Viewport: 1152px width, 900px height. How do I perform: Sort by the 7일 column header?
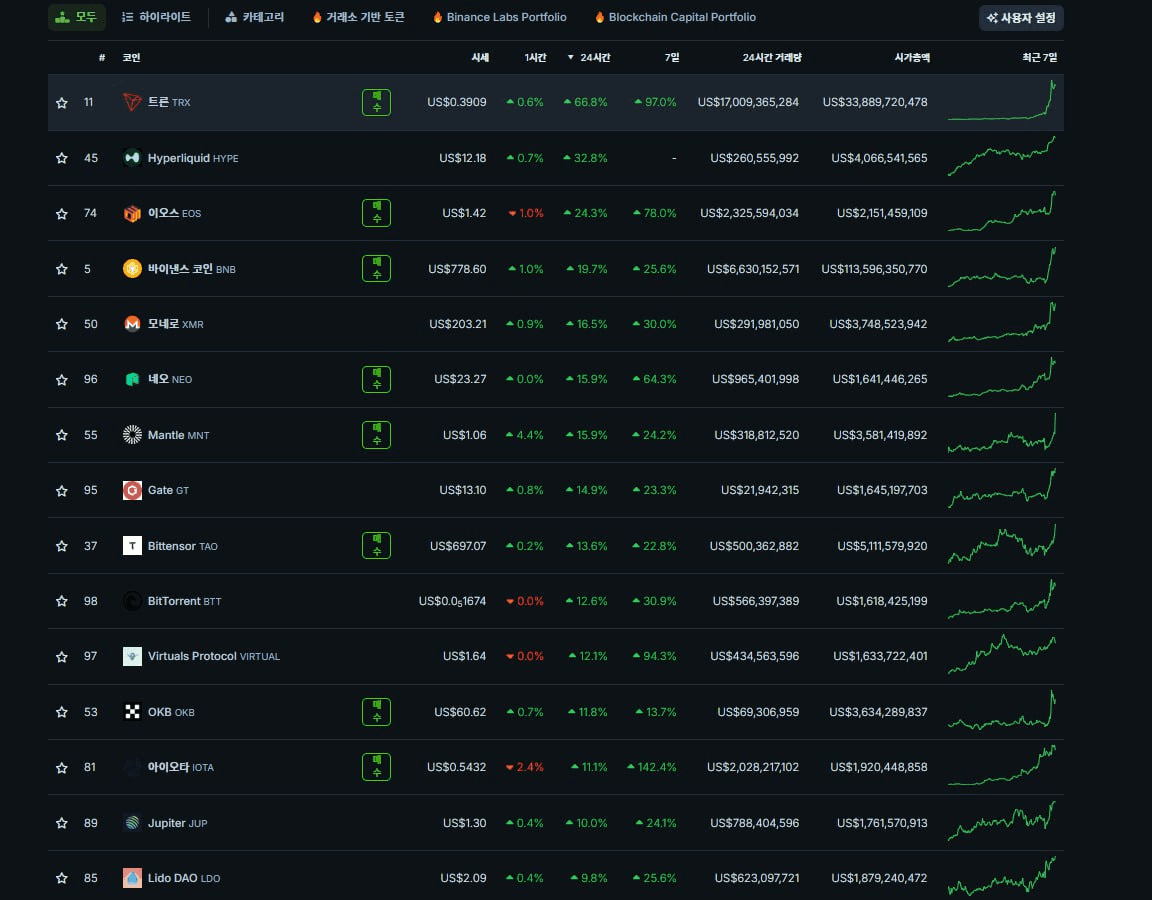(x=672, y=57)
